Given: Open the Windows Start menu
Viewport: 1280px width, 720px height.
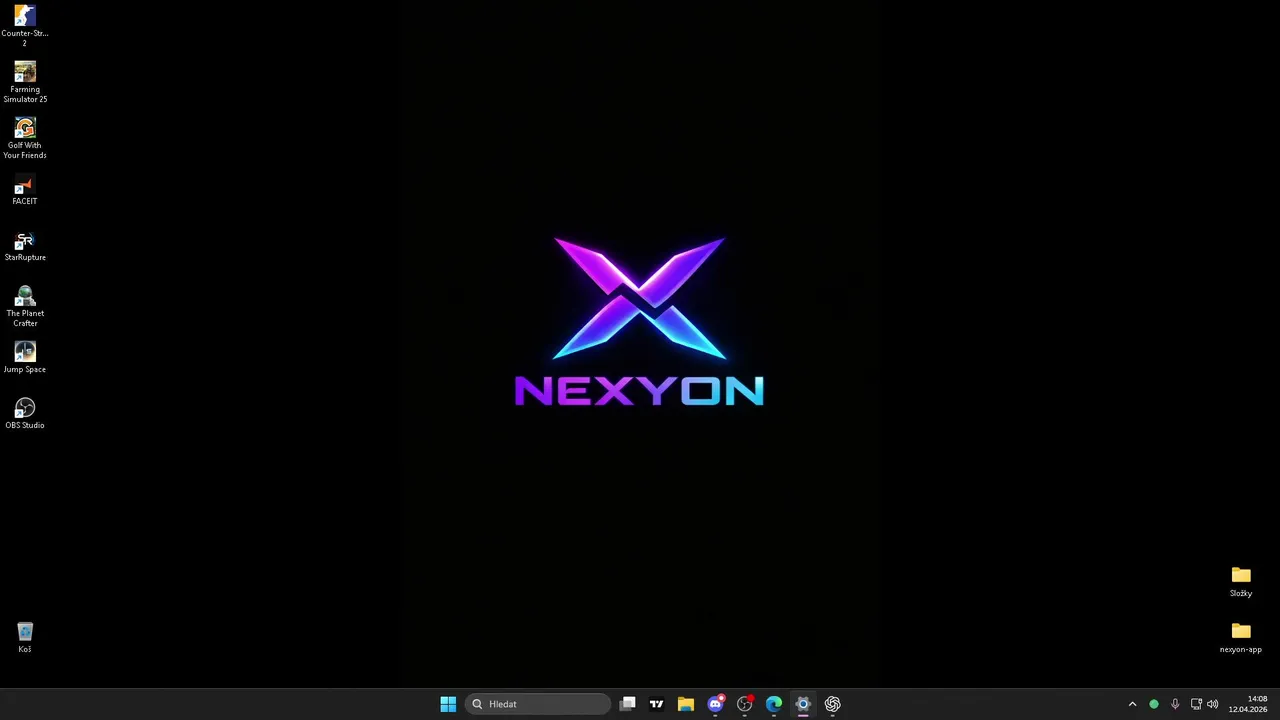Looking at the screenshot, I should pos(448,704).
